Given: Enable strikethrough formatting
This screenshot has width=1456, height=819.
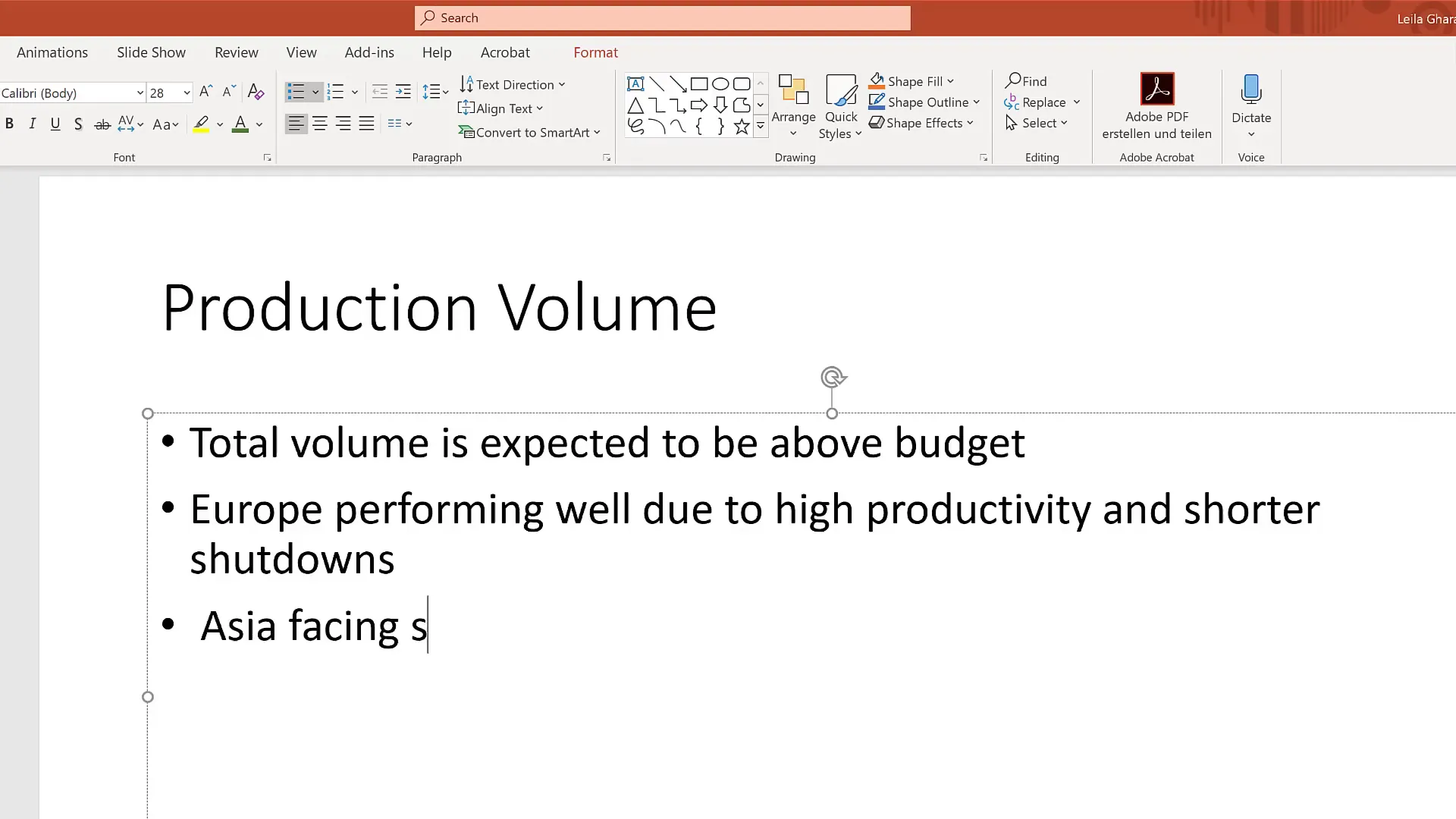Looking at the screenshot, I should pyautogui.click(x=102, y=124).
